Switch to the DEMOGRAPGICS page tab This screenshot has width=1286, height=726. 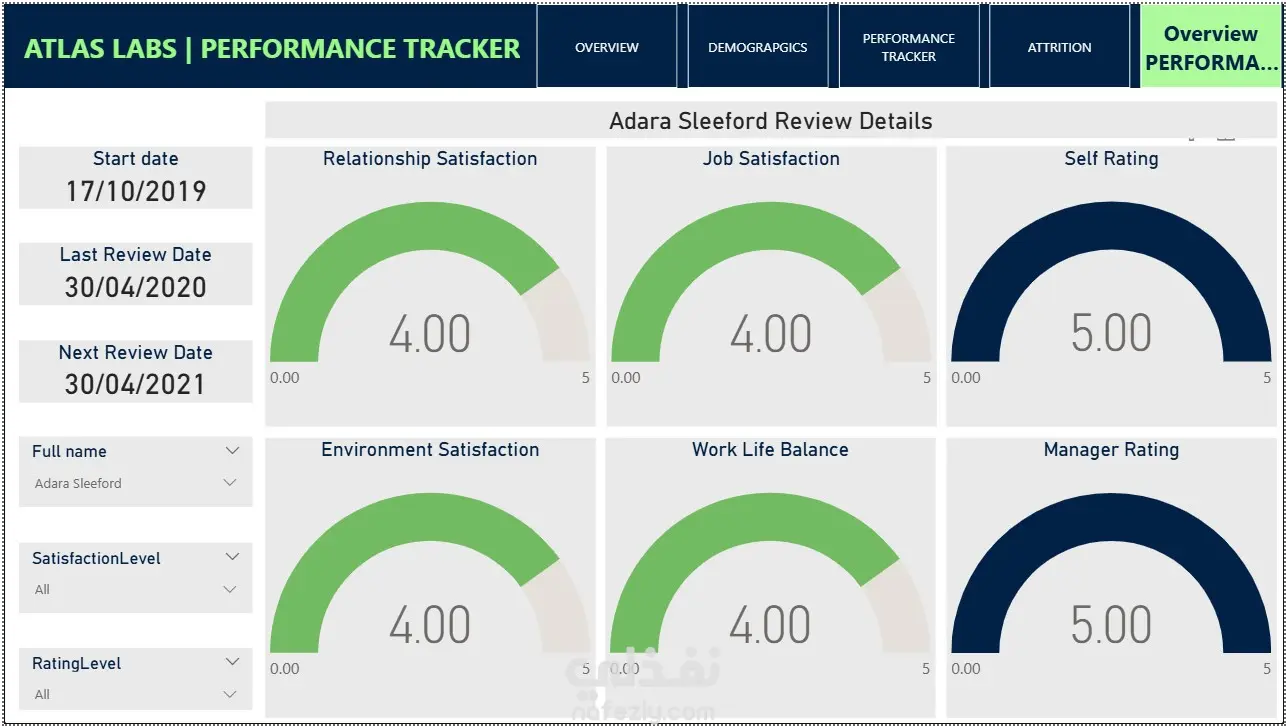point(758,47)
